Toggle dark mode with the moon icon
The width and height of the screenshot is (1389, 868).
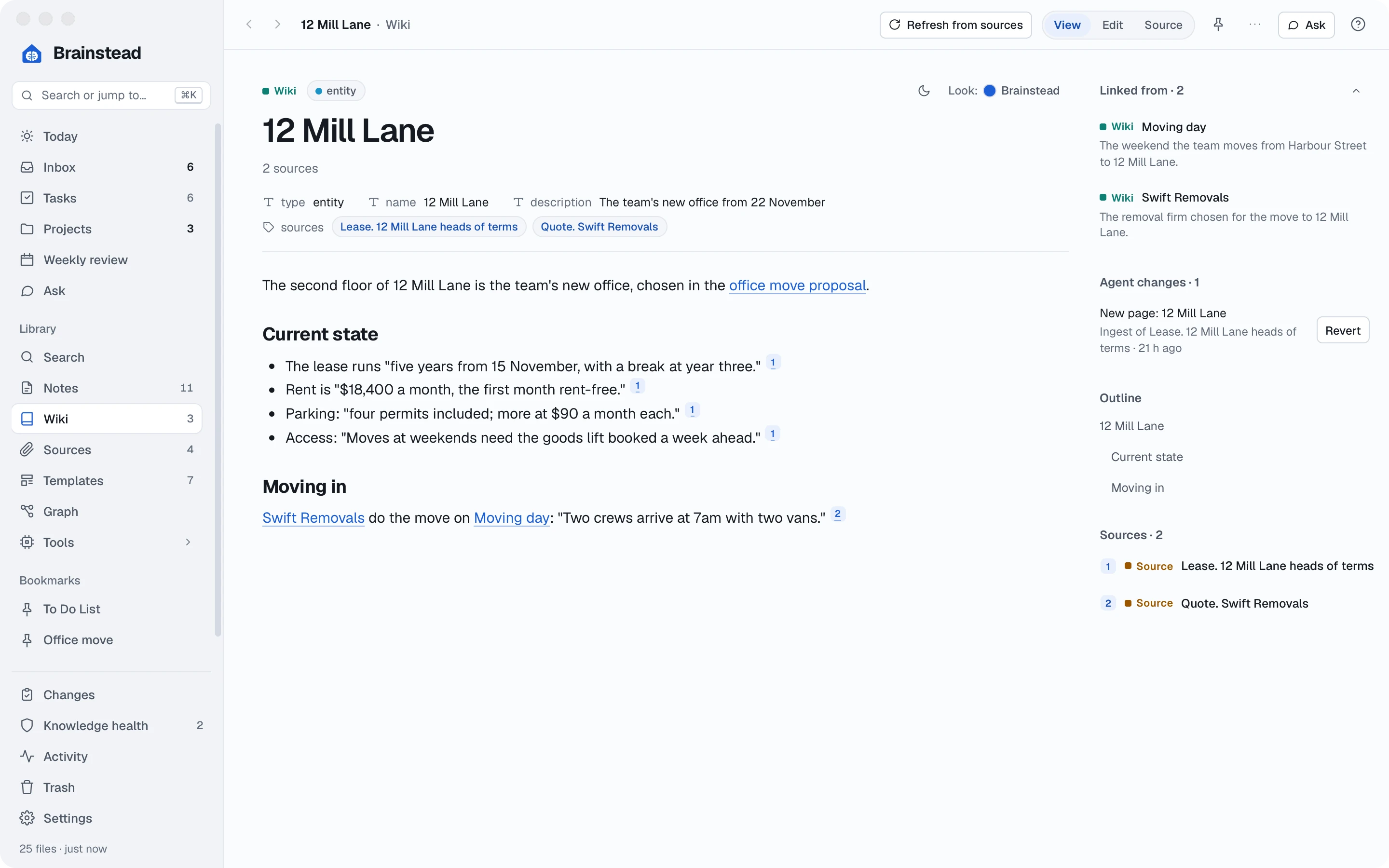924,91
